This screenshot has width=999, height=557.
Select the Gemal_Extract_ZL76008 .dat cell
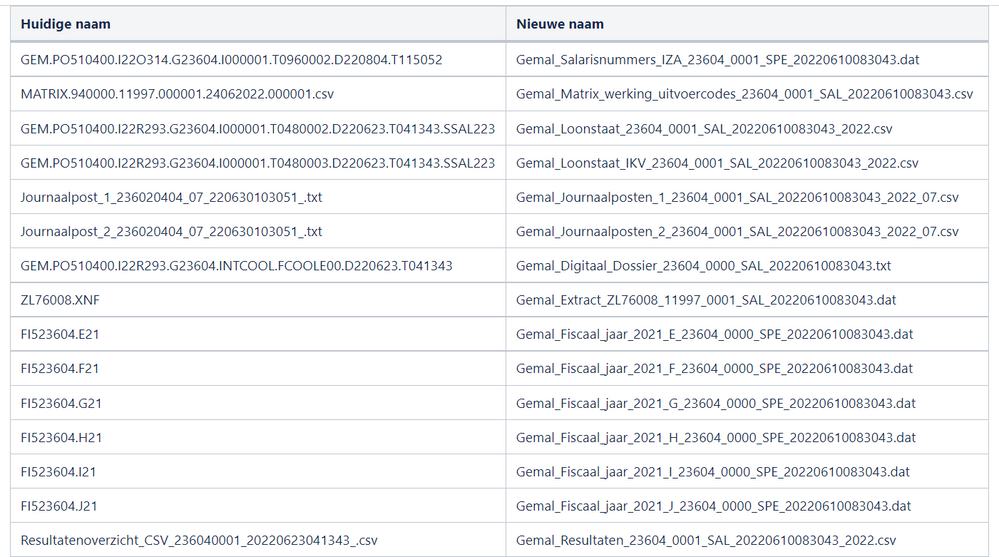tap(706, 300)
